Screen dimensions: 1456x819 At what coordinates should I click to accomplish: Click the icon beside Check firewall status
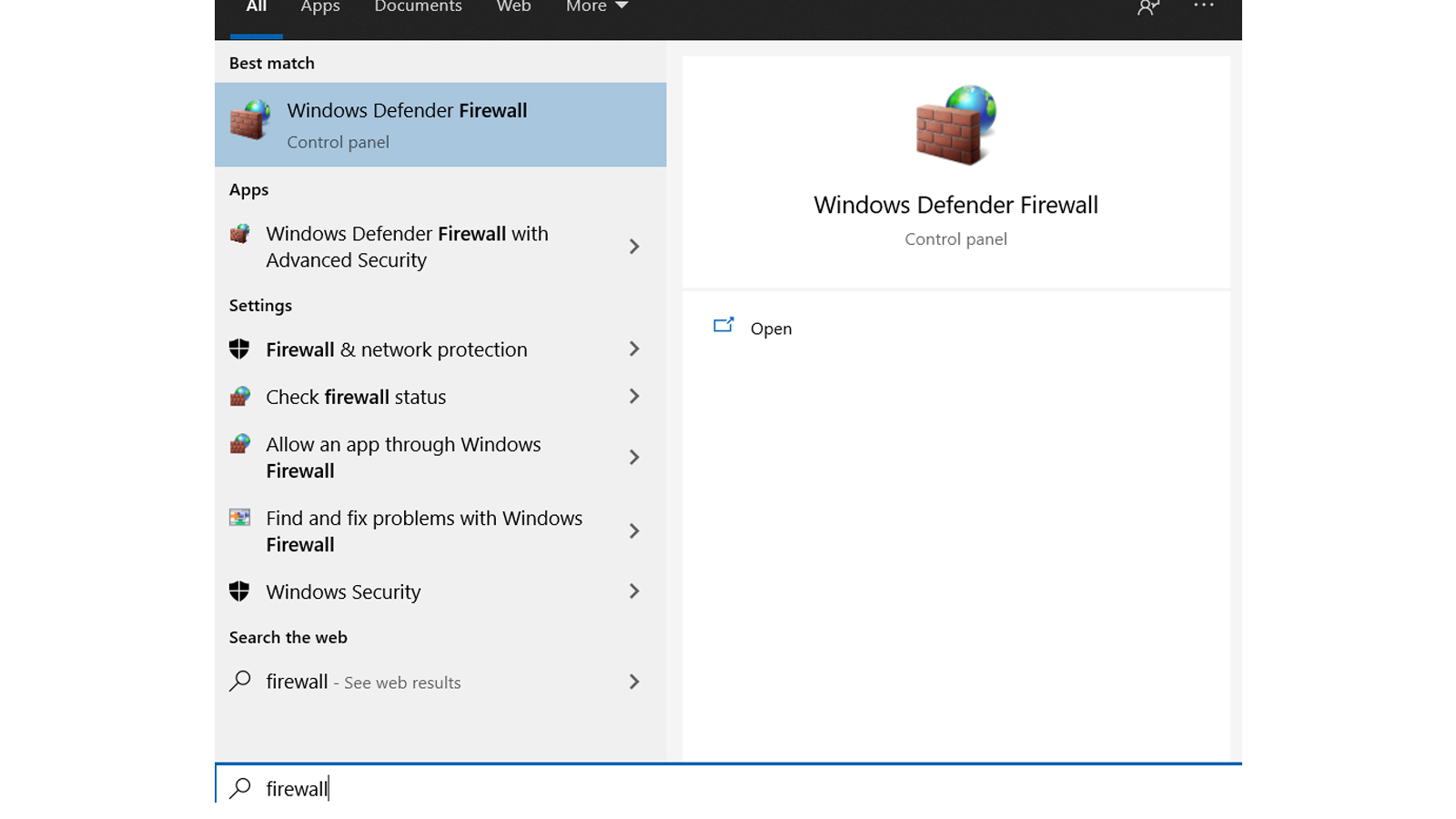240,397
